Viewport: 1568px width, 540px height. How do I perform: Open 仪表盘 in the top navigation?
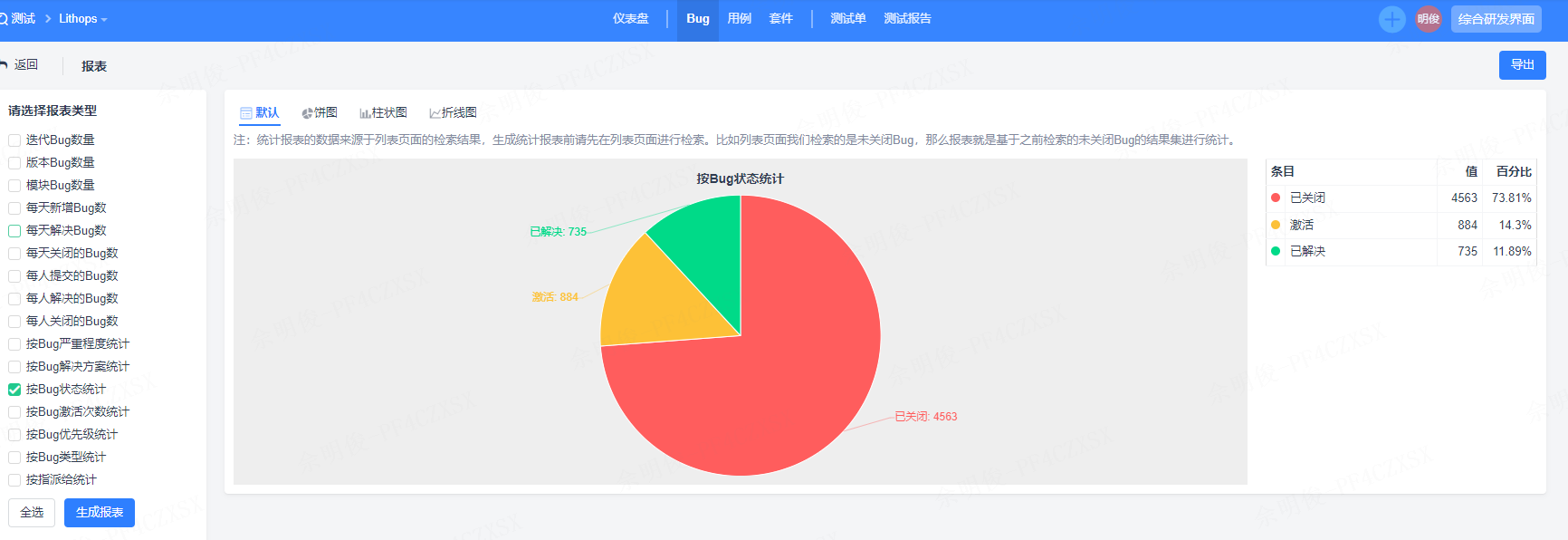(x=630, y=19)
